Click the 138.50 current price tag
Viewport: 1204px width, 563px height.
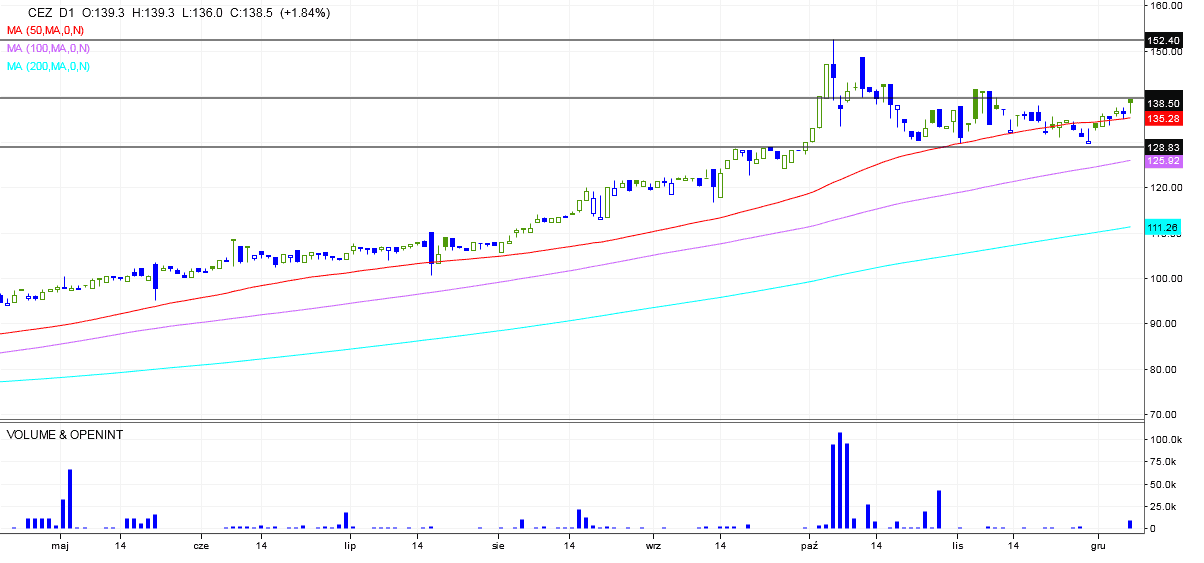point(1164,104)
